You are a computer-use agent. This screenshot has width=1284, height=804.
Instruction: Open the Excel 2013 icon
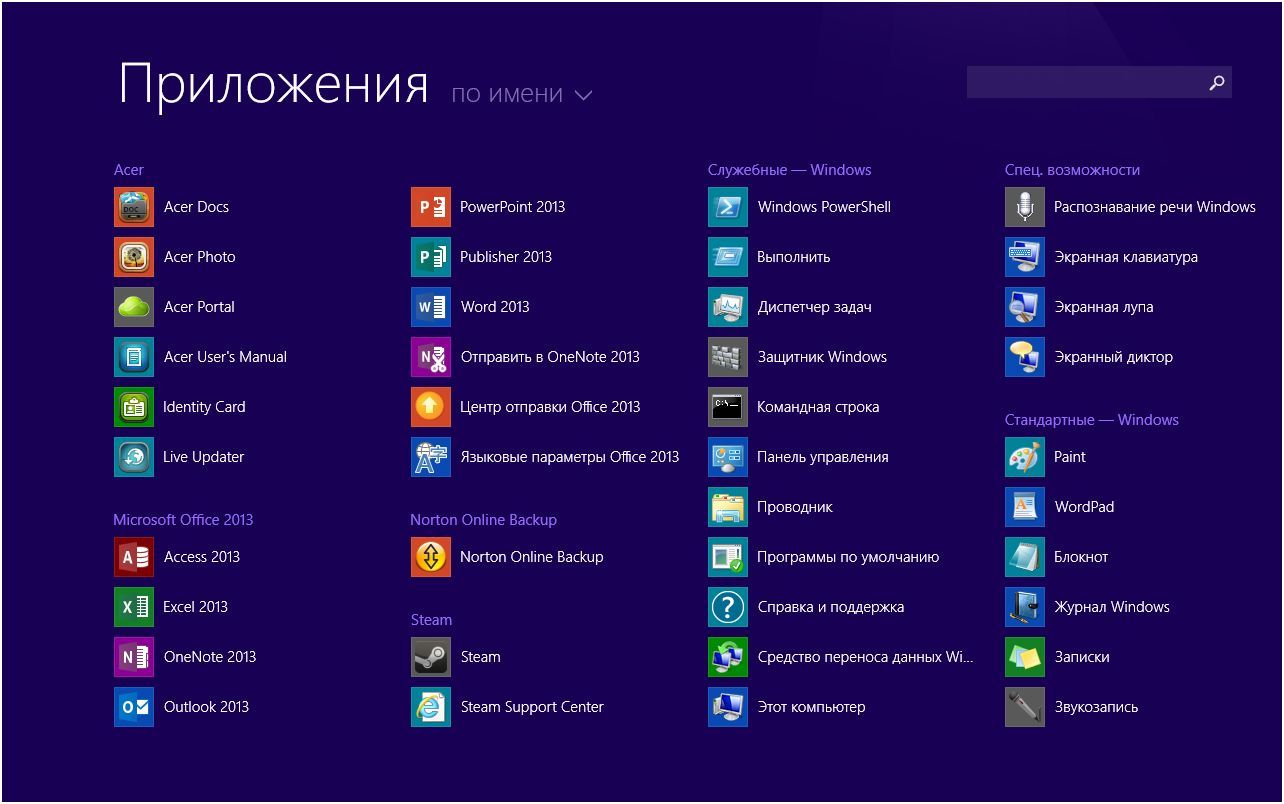(x=134, y=607)
